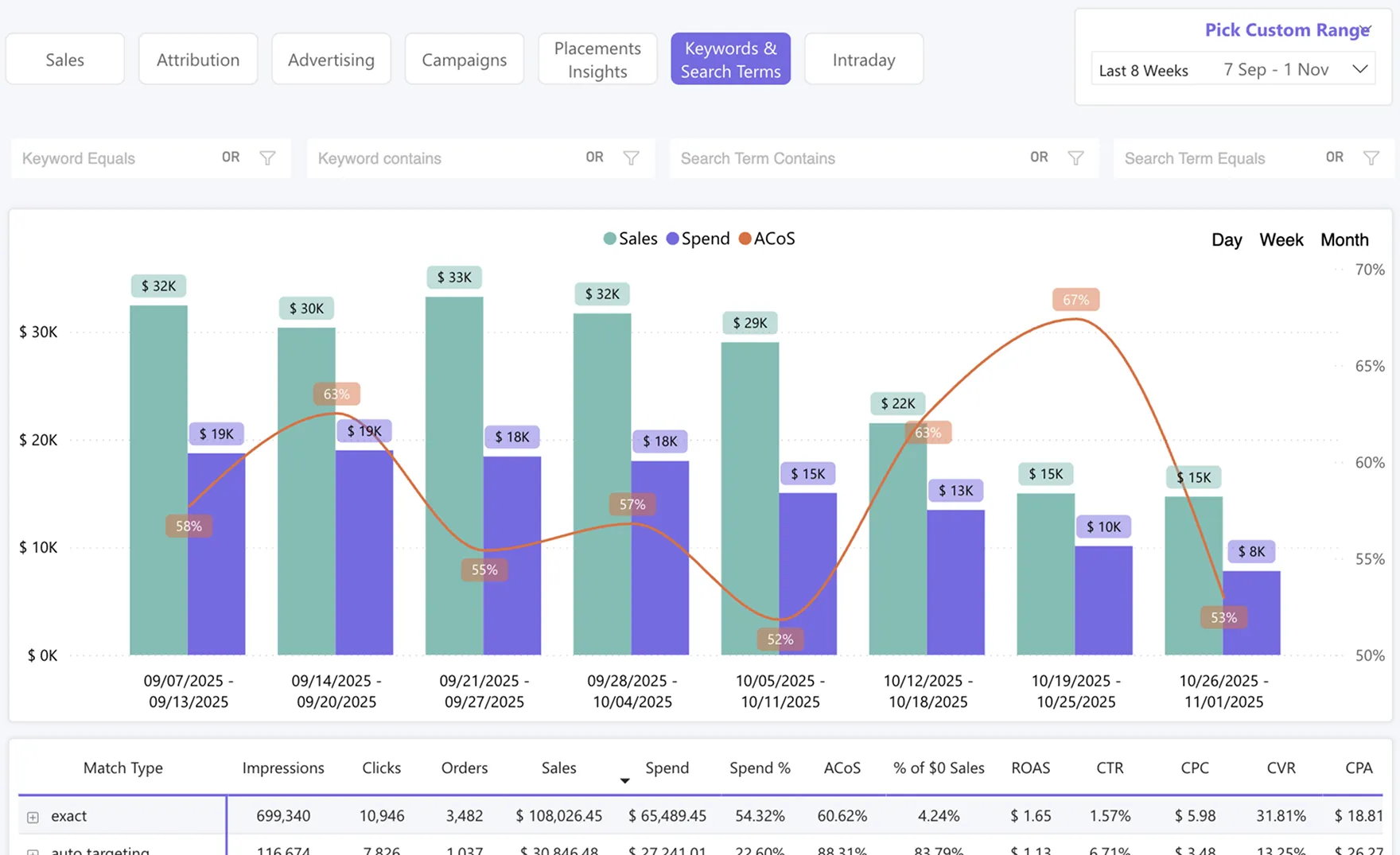The height and width of the screenshot is (855, 1400).
Task: Click the Keyword contains filter funnel icon
Action: [632, 158]
